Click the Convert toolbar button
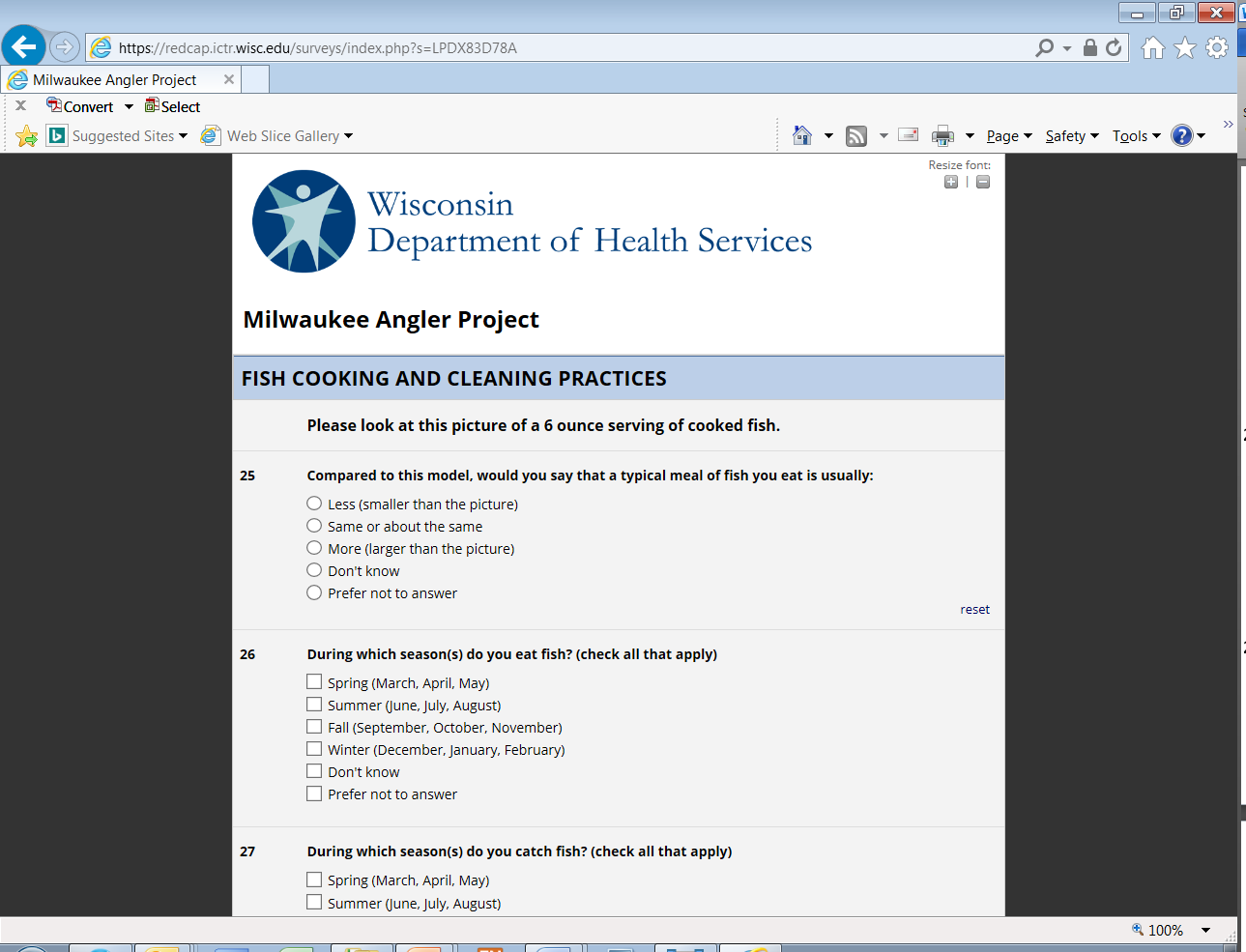Screen dimensions: 1246x952 pyautogui.click(x=80, y=106)
